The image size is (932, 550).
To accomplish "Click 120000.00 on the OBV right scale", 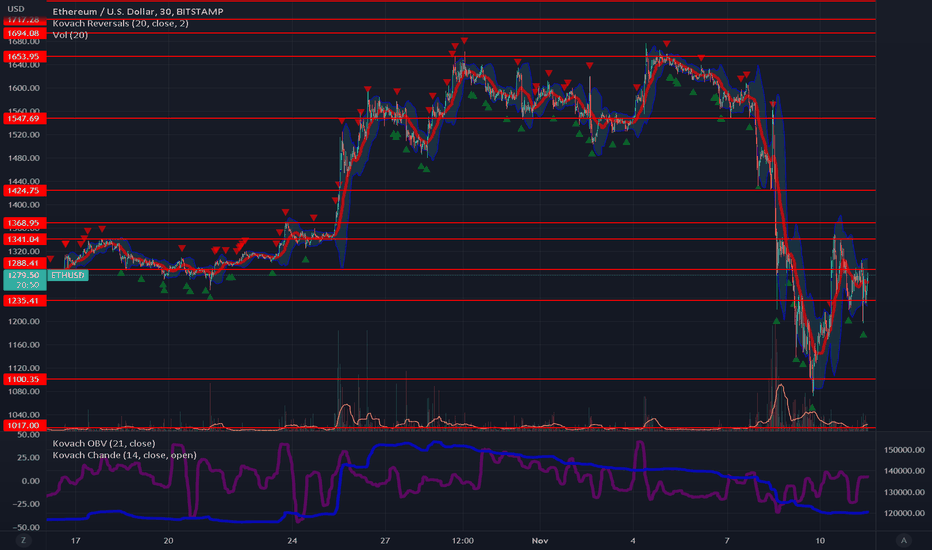I will tap(904, 513).
